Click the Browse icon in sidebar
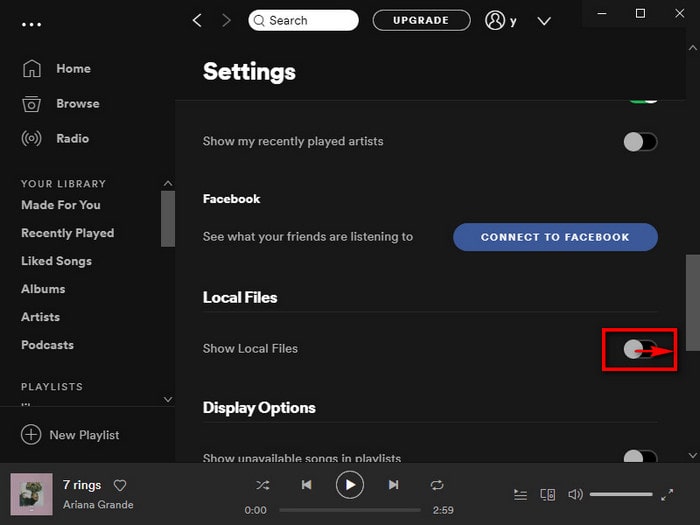The height and width of the screenshot is (525, 700). 32,104
